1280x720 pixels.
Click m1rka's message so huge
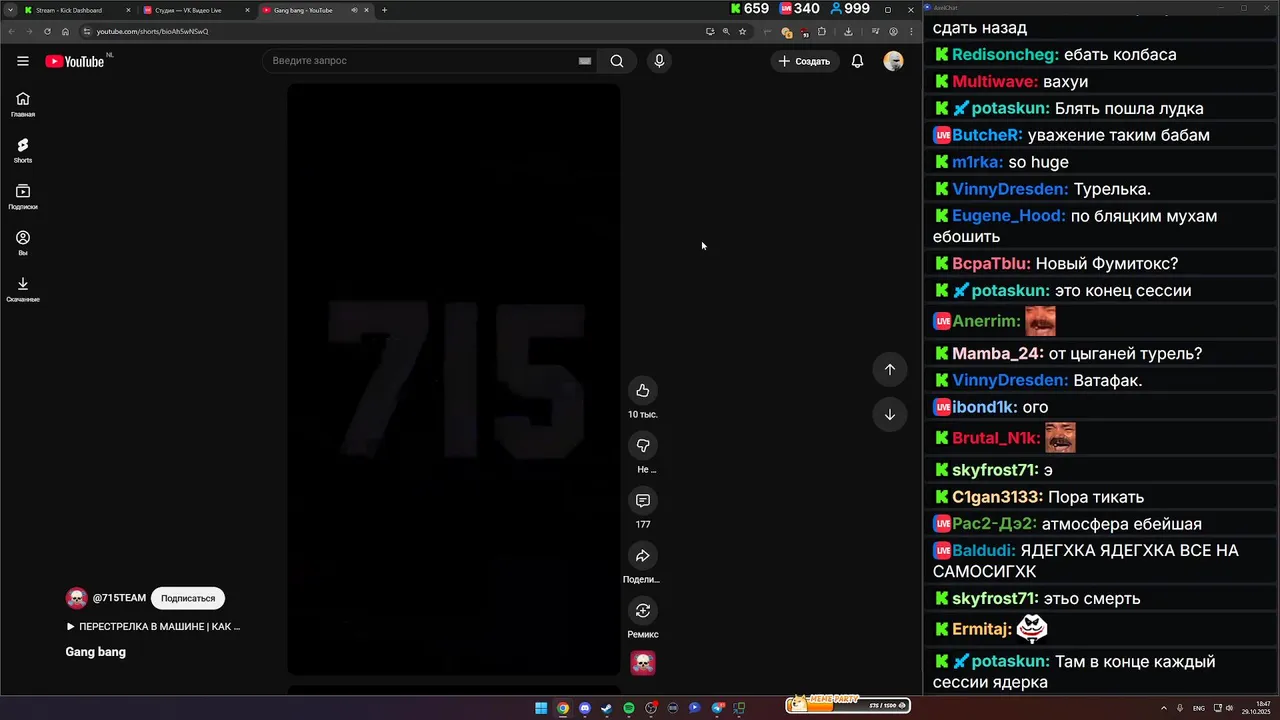pos(1038,162)
